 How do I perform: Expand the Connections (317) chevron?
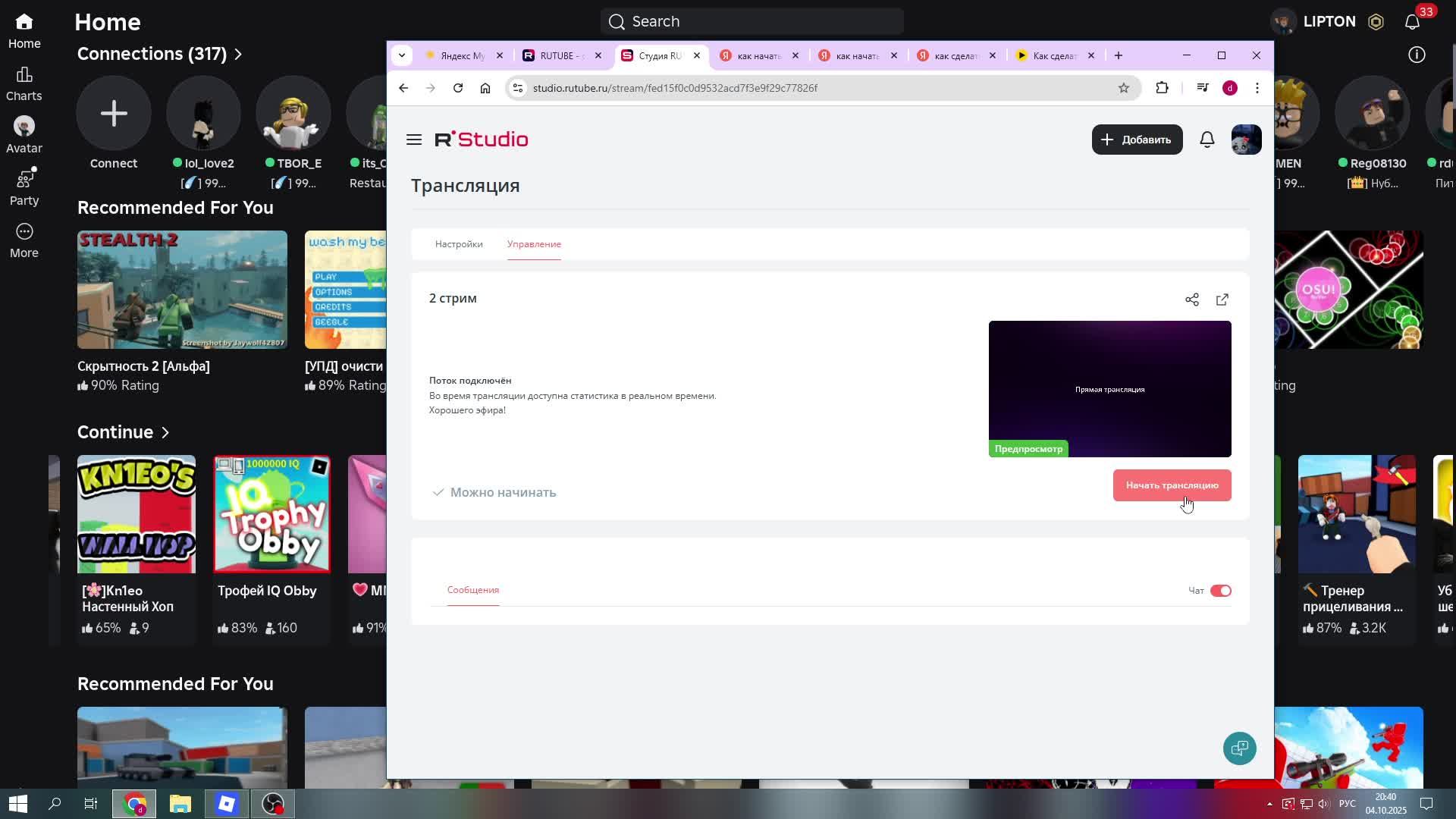(x=238, y=54)
